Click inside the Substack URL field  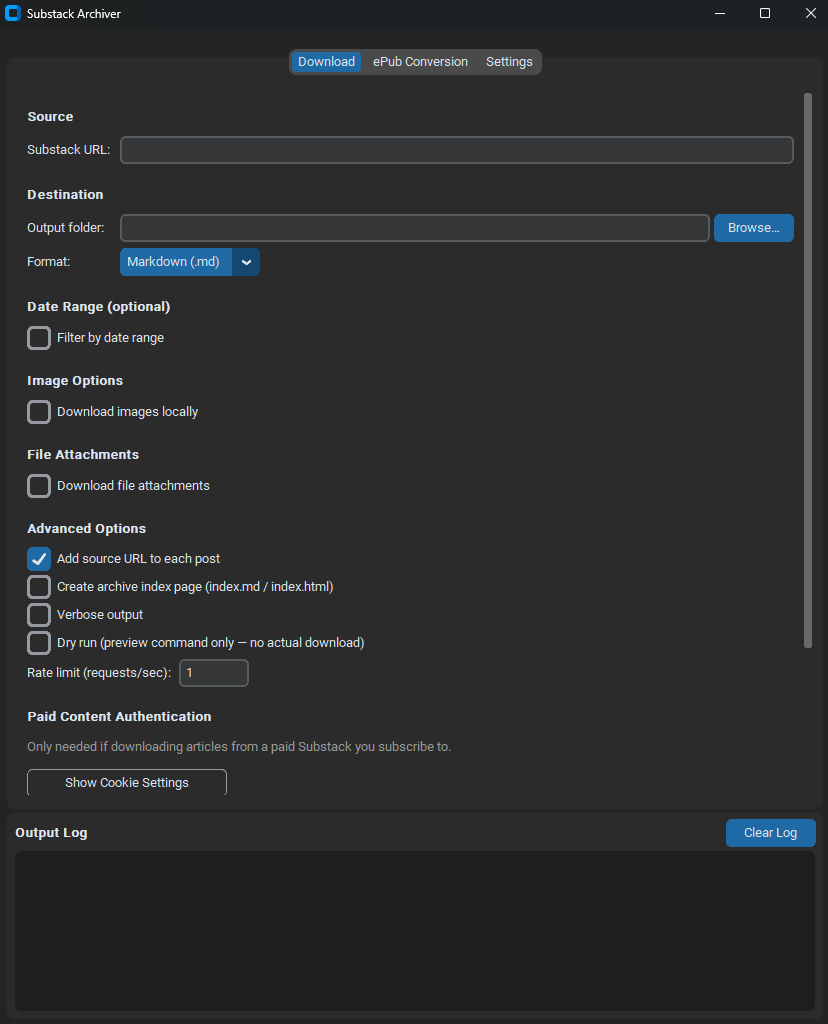456,150
